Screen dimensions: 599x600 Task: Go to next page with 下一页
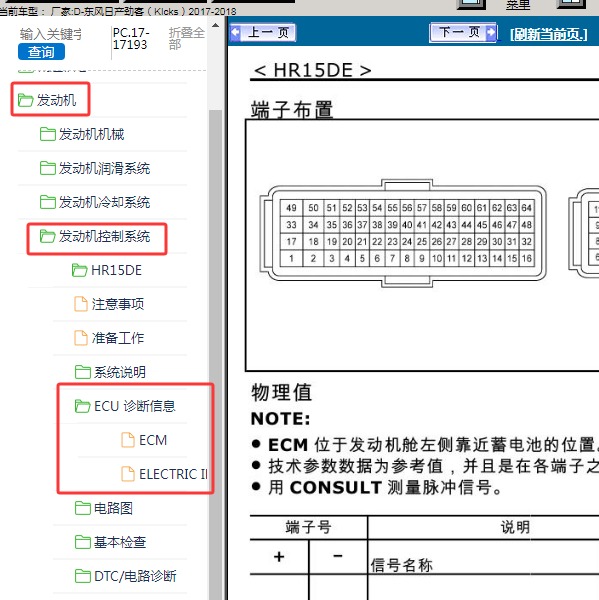(x=463, y=32)
